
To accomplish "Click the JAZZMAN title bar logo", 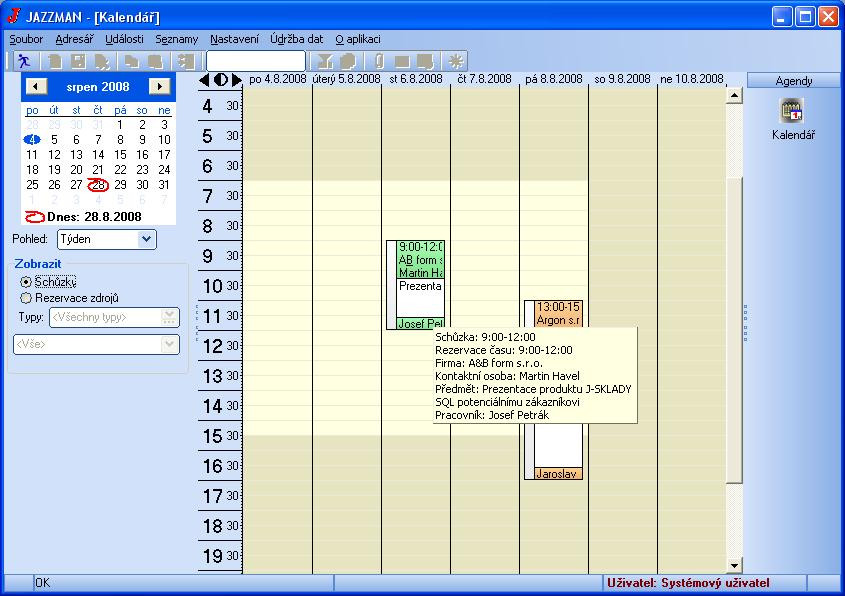I will [x=14, y=16].
